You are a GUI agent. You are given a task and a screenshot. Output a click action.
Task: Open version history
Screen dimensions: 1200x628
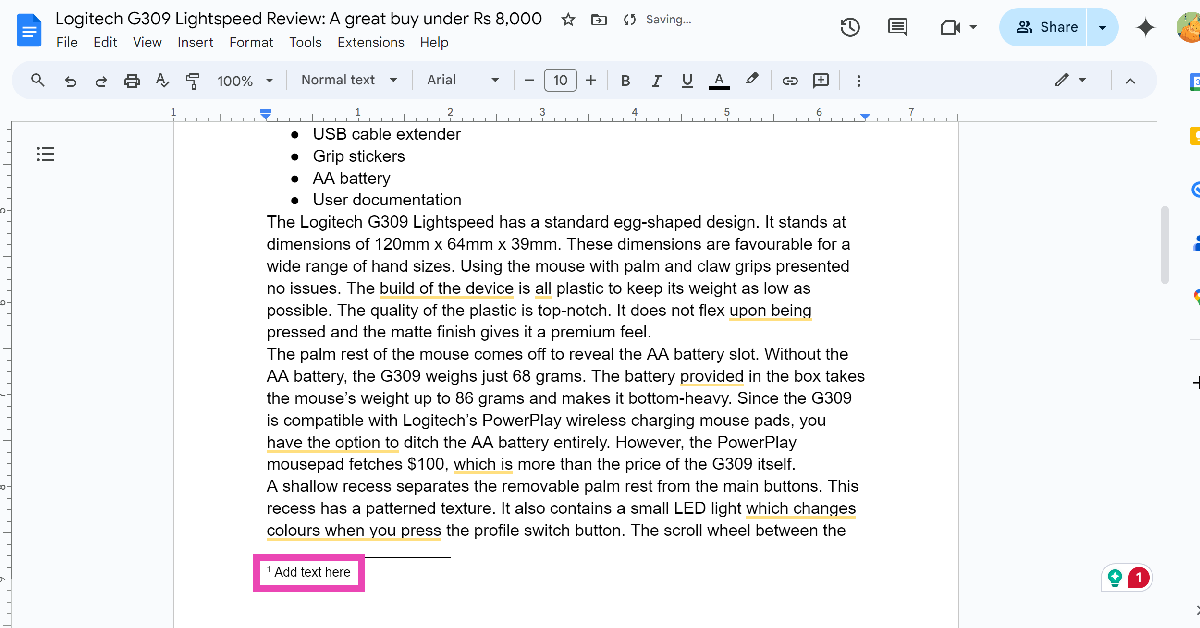849,27
